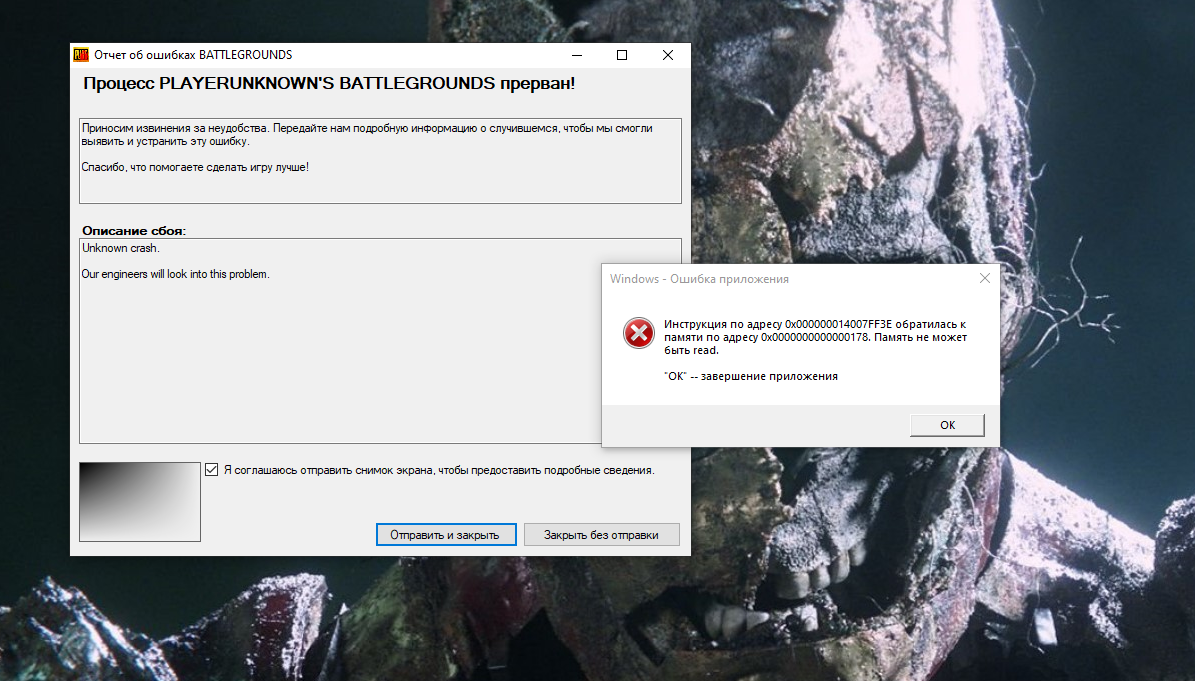Maximize the crash reporter window
Screen dimensions: 1195x681
[622, 55]
